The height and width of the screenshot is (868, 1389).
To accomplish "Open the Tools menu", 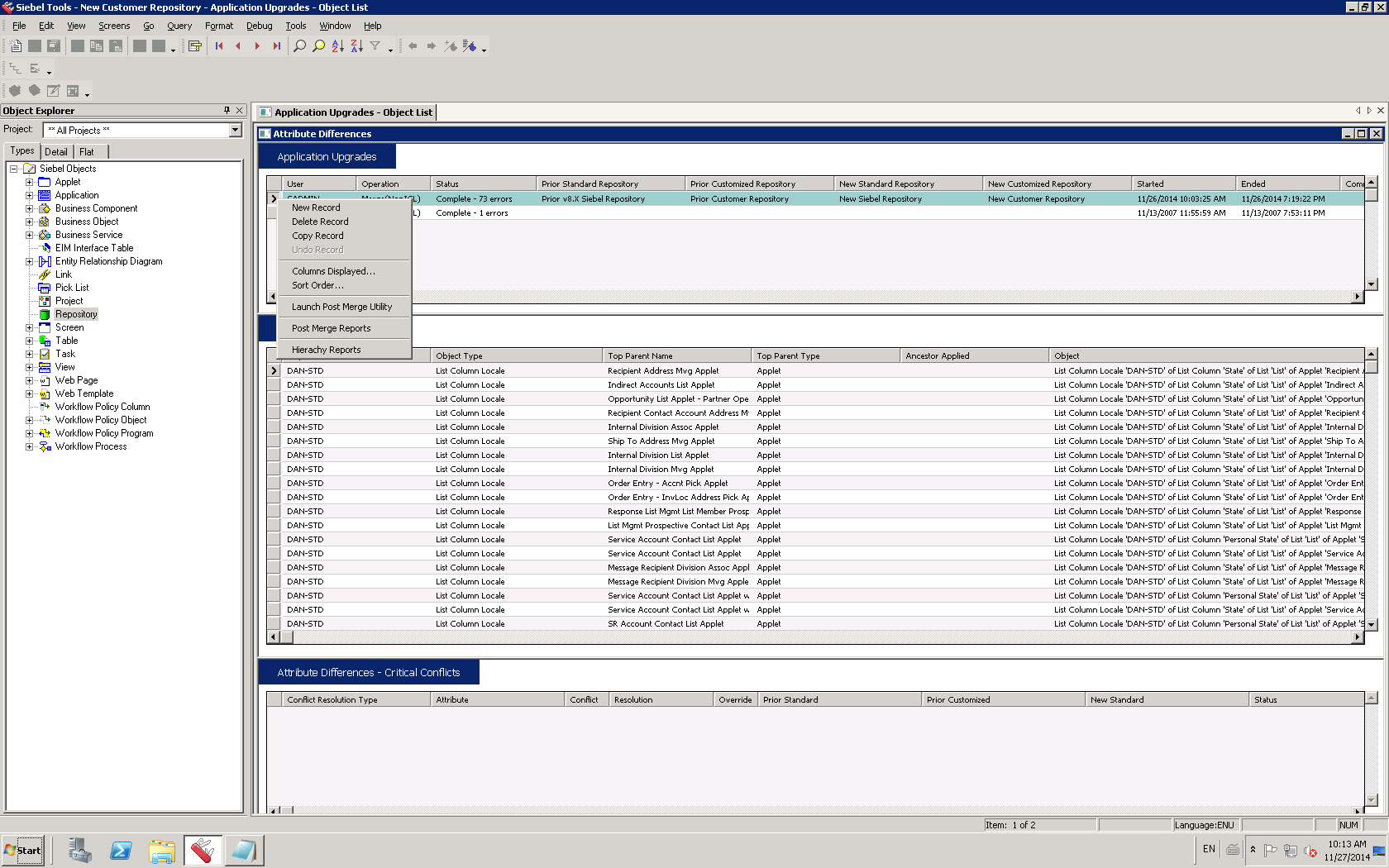I will (296, 26).
